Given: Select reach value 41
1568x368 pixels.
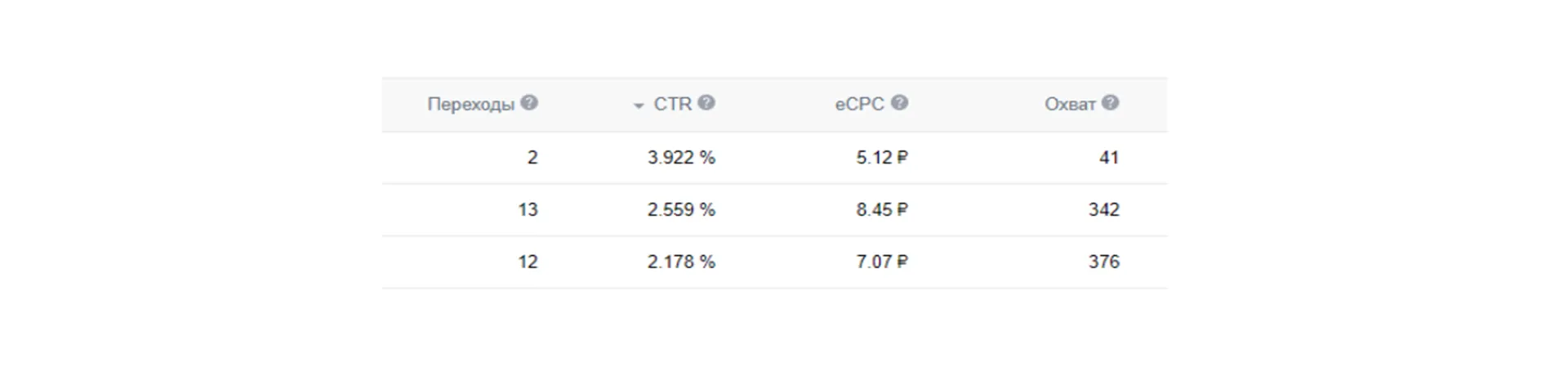Looking at the screenshot, I should pyautogui.click(x=1109, y=158).
